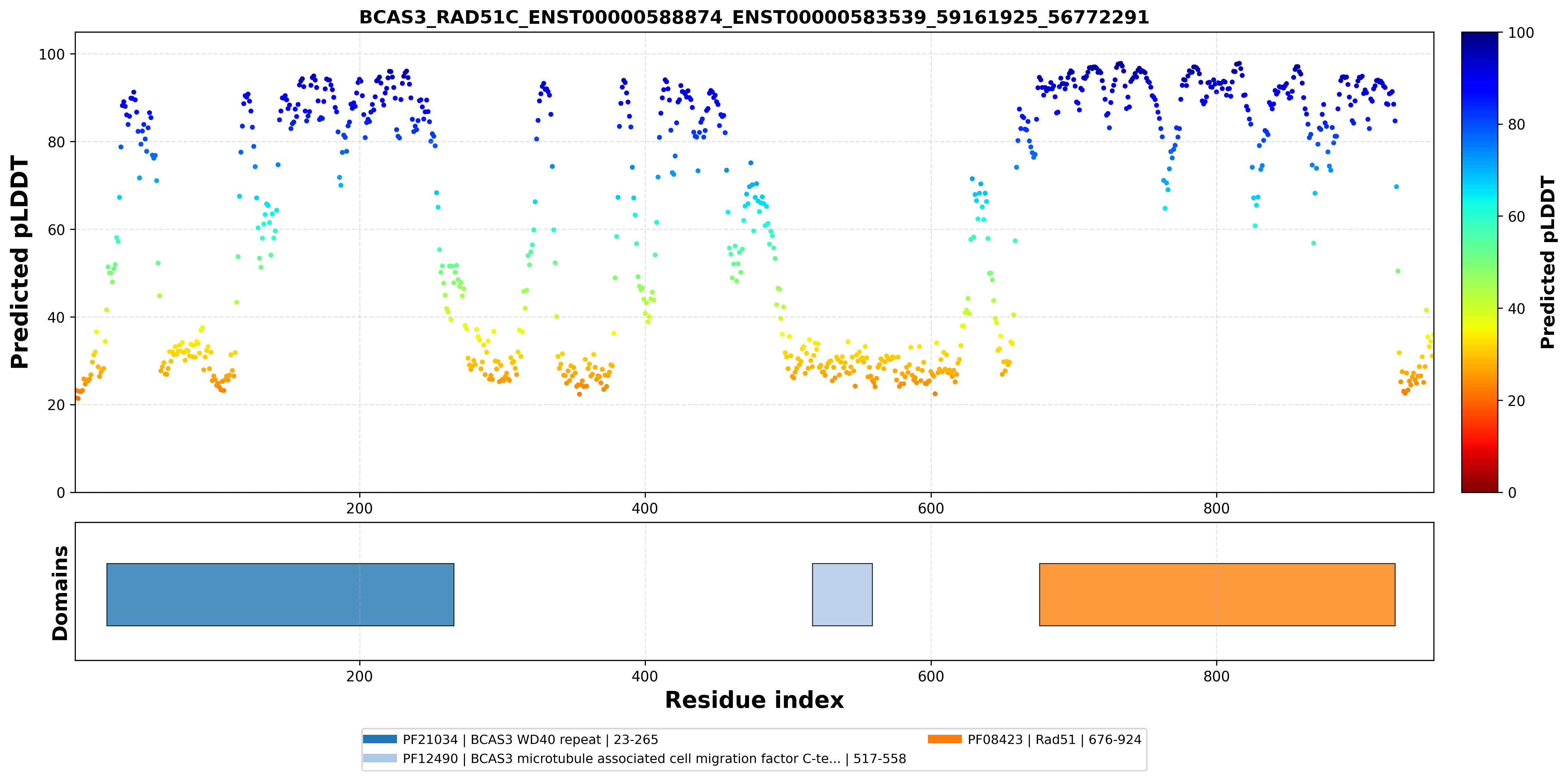
Task: Click the 200 tick label below the scatter plot
Action: click(359, 508)
